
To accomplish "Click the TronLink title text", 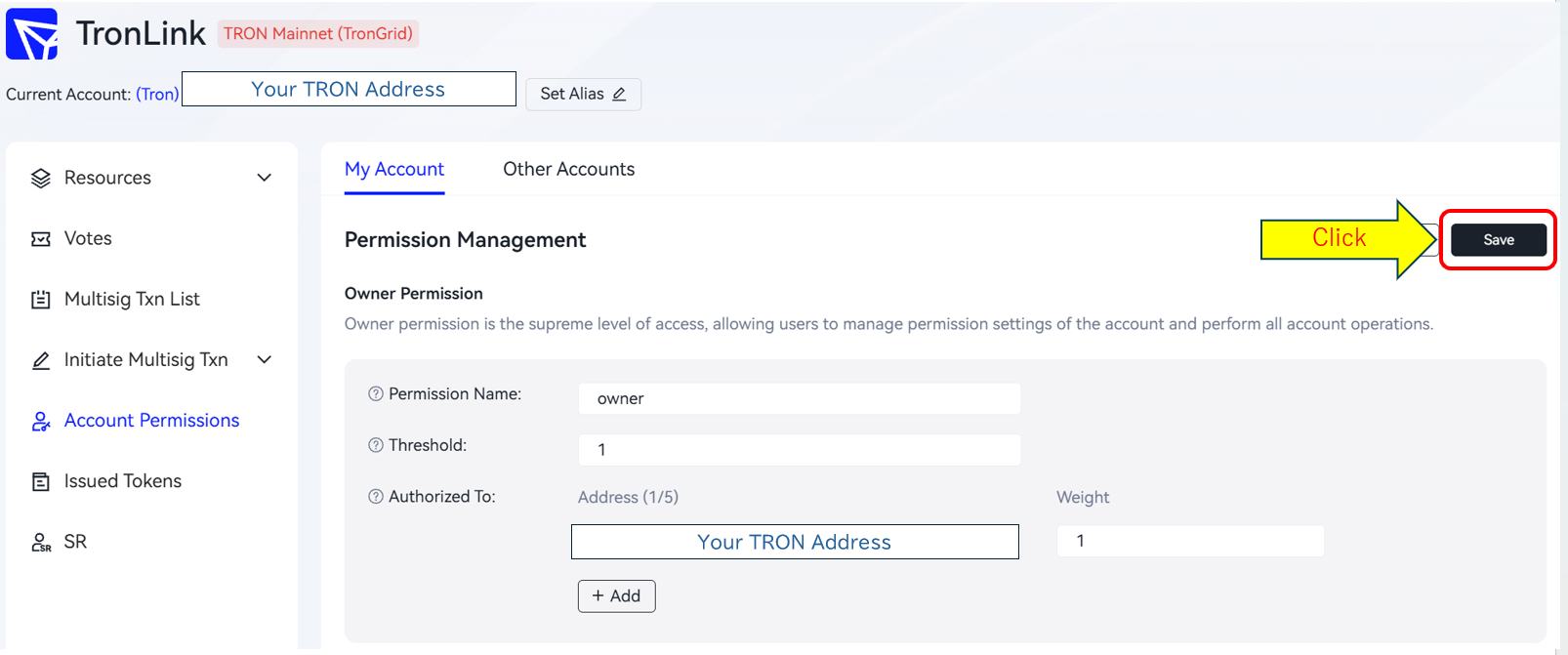I will 141,33.
